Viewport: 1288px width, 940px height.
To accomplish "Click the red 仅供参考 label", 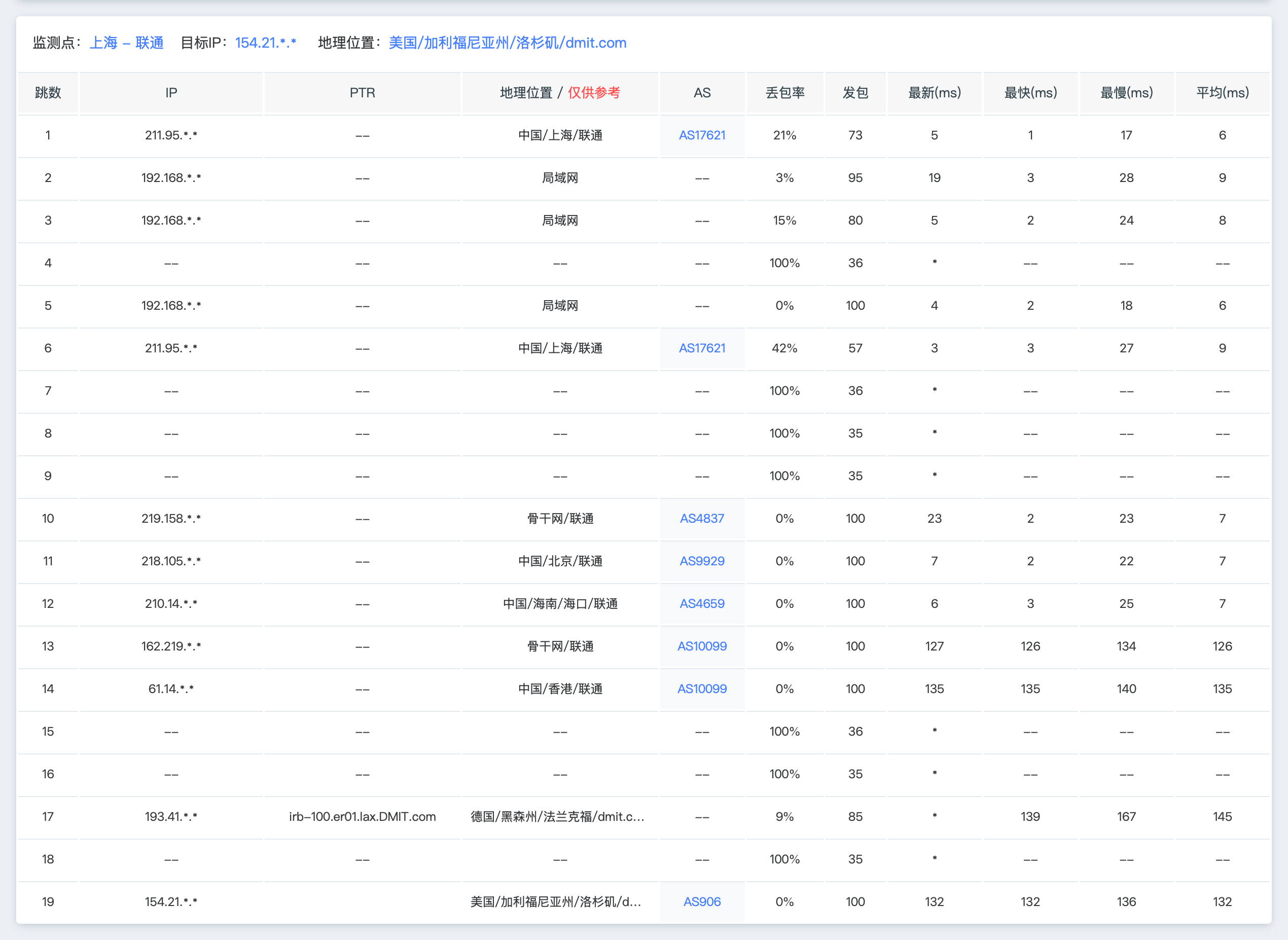I will (594, 93).
